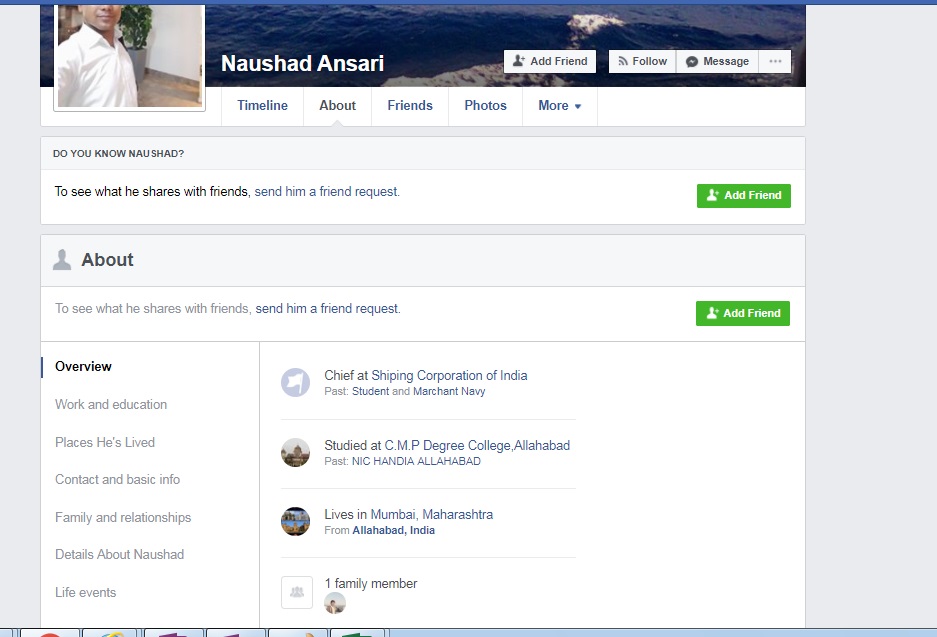Open the Timeline tab
Screen dimensions: 937x637
tap(262, 106)
